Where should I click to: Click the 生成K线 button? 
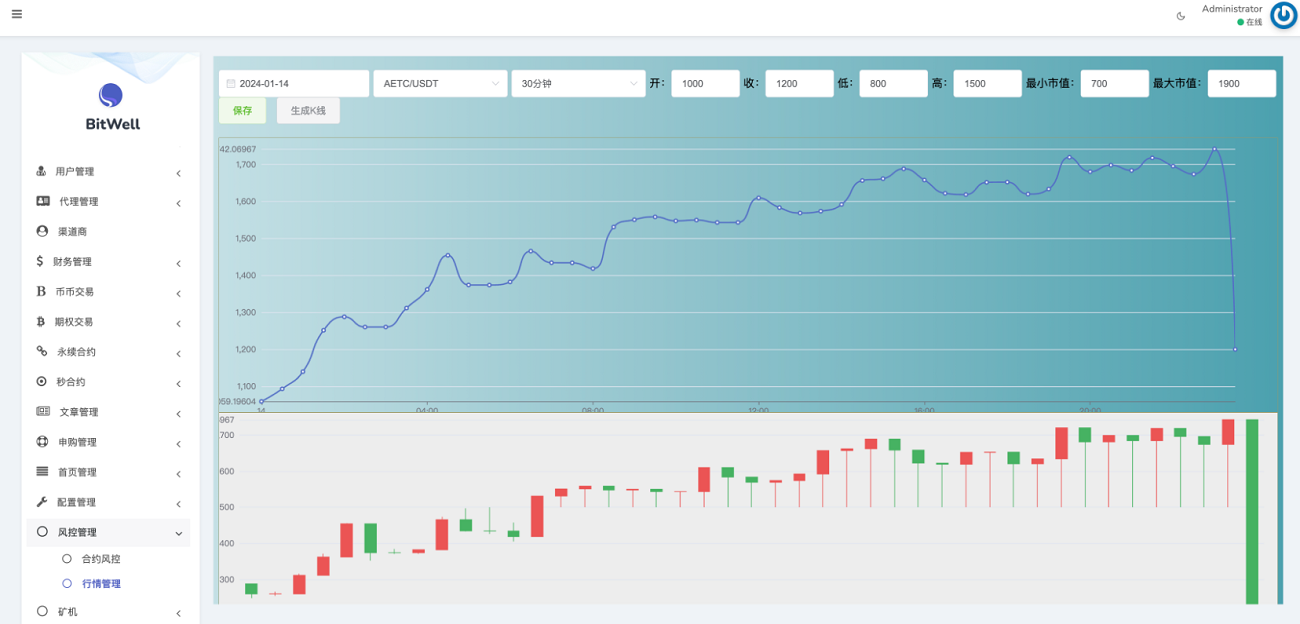coord(308,111)
